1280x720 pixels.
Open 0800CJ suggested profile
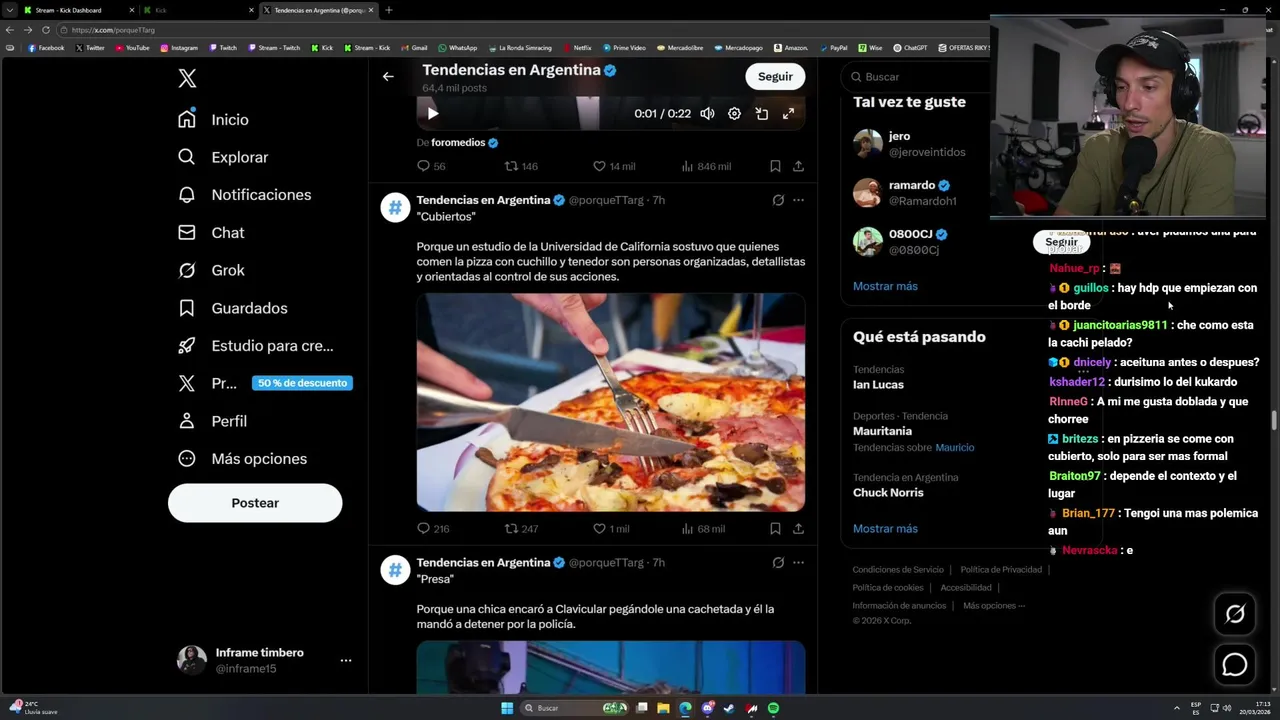click(x=900, y=242)
